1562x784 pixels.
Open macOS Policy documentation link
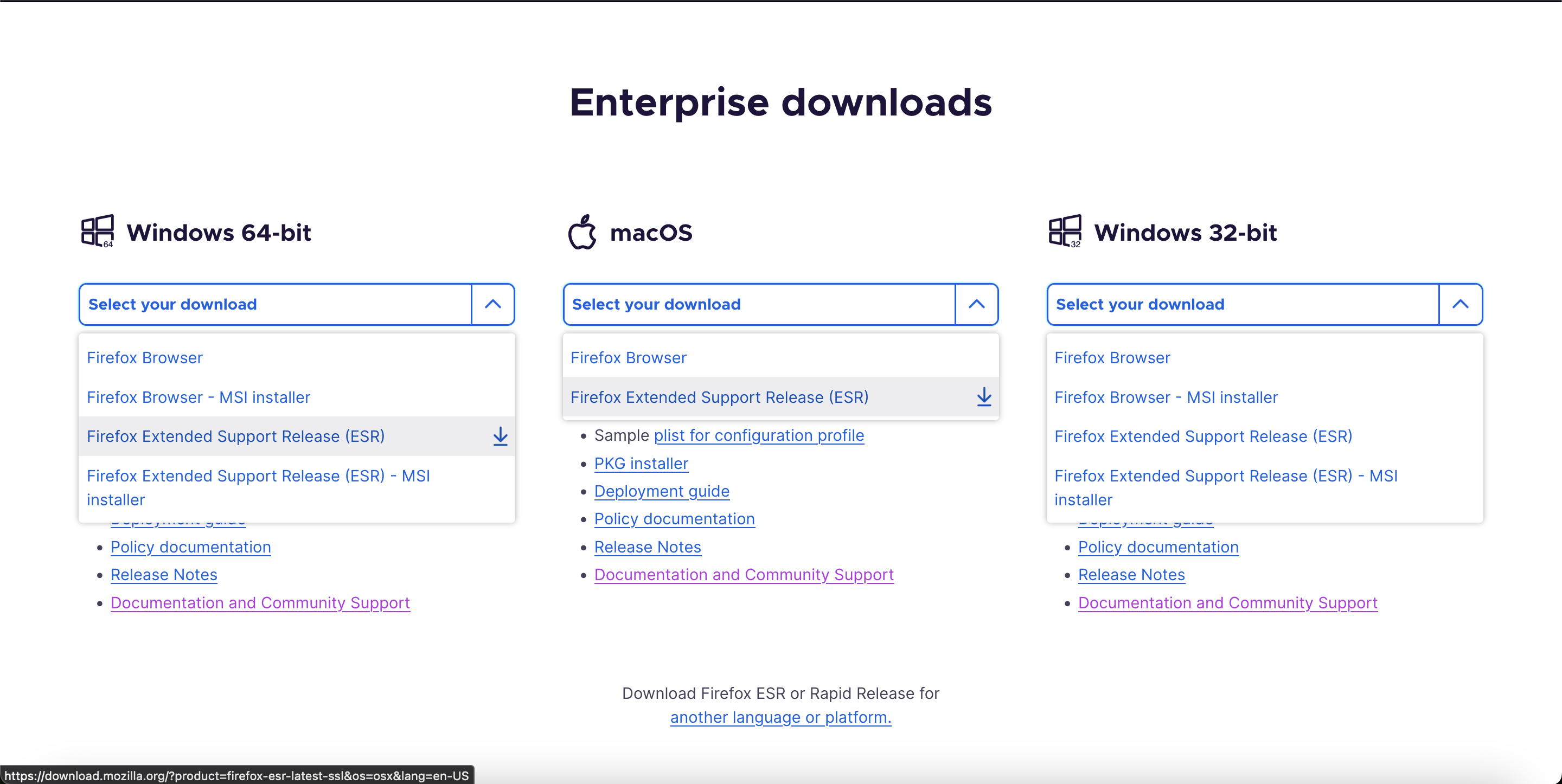click(x=674, y=519)
